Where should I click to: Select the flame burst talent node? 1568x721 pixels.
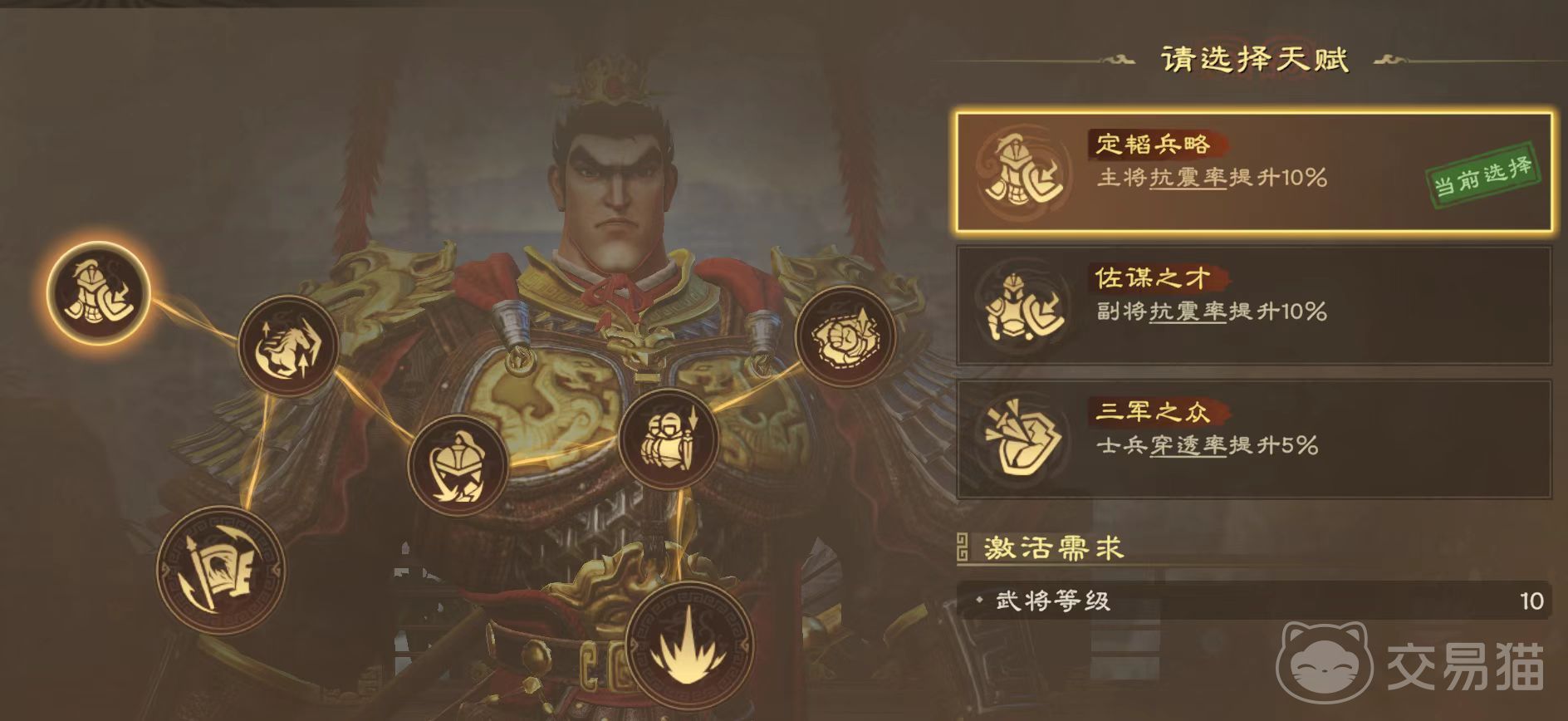click(689, 645)
